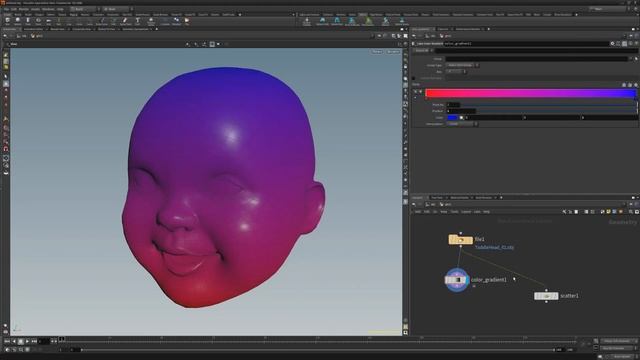
Task: Open the Group Type dropdown
Action: (462, 65)
